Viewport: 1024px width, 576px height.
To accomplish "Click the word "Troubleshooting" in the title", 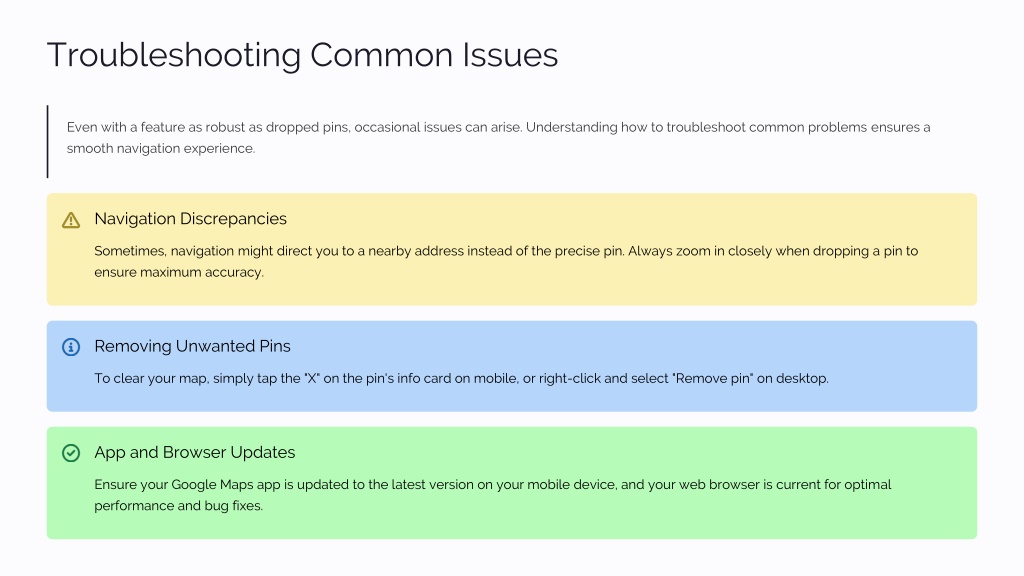I will (x=174, y=55).
